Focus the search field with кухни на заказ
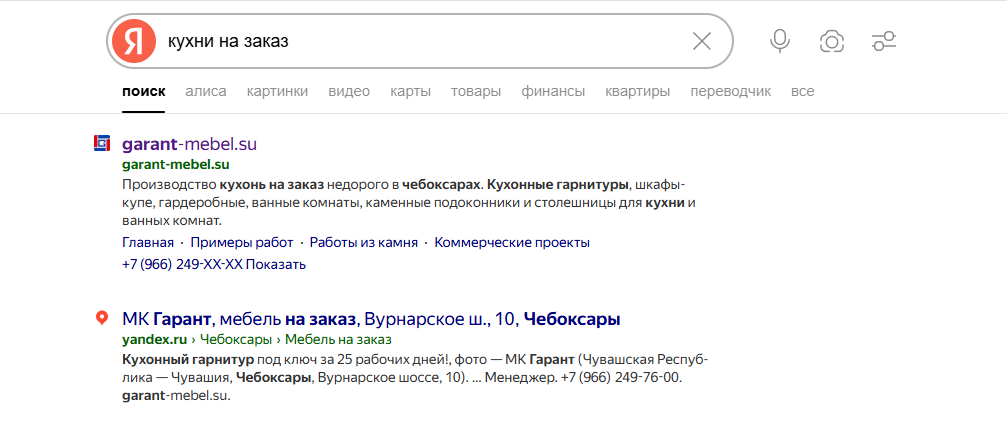This screenshot has width=1007, height=435. click(x=424, y=41)
